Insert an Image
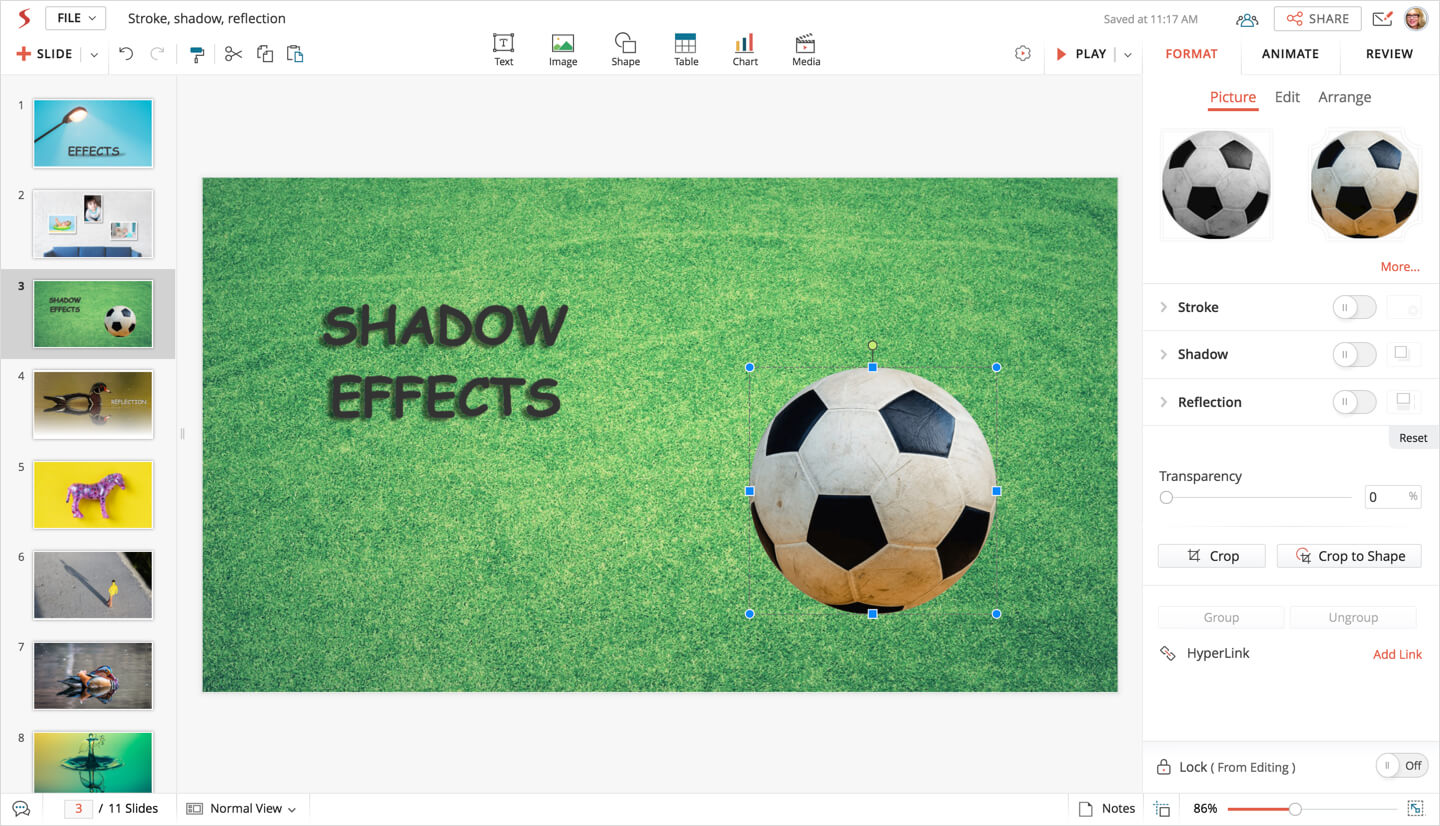Screen dimensions: 1440x826 pos(563,50)
